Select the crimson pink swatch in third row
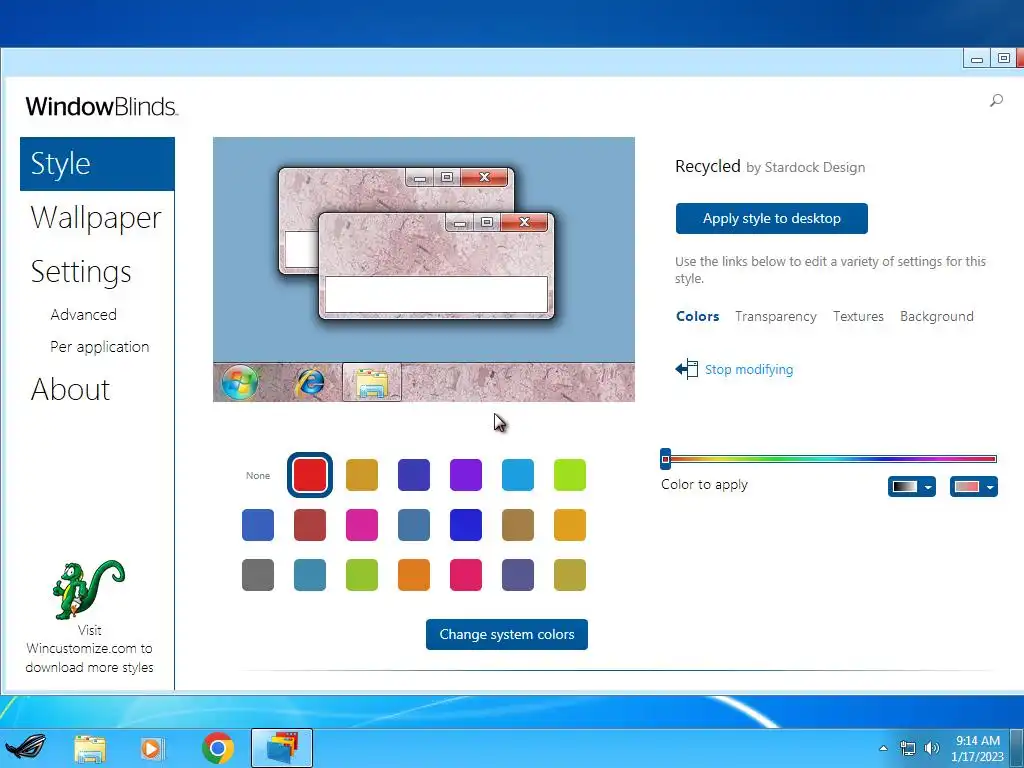The width and height of the screenshot is (1024, 768). [x=466, y=575]
